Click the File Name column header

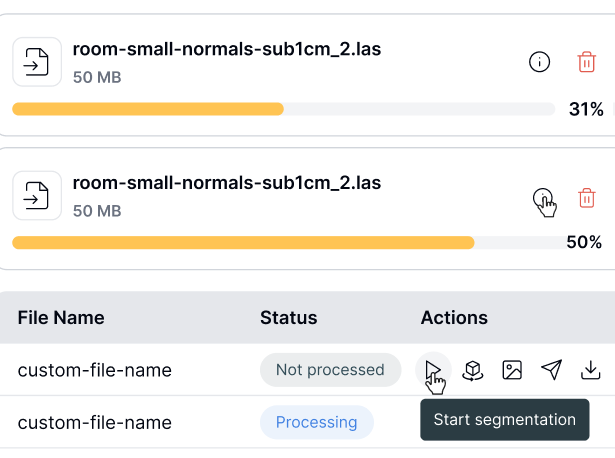[x=61, y=318]
